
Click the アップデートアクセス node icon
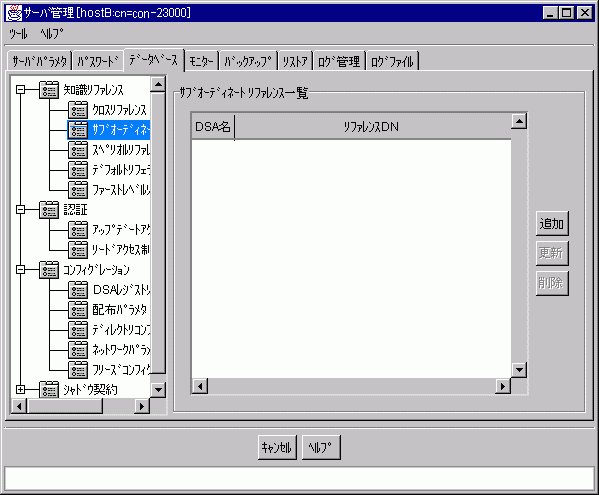point(78,230)
